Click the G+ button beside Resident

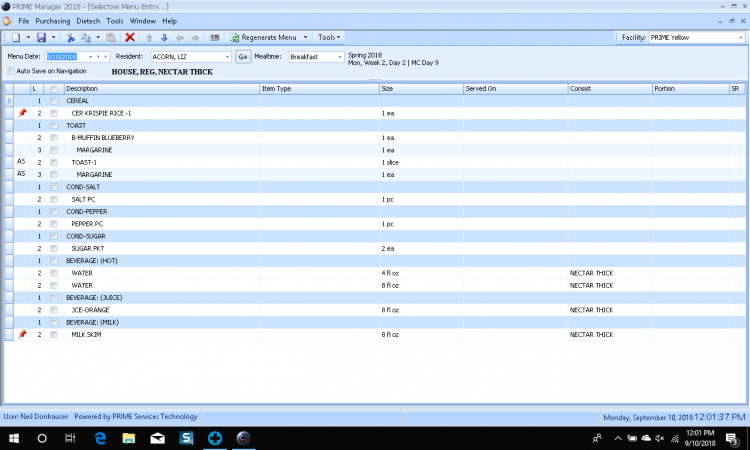click(x=243, y=57)
